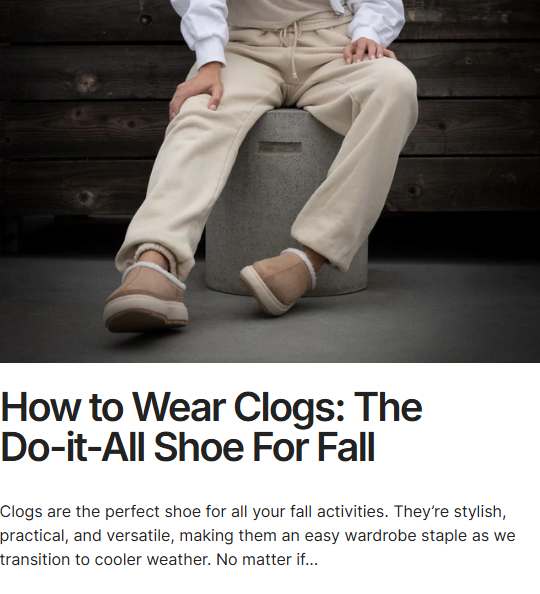Click the word 'Clogs:' in the headline

289,408
